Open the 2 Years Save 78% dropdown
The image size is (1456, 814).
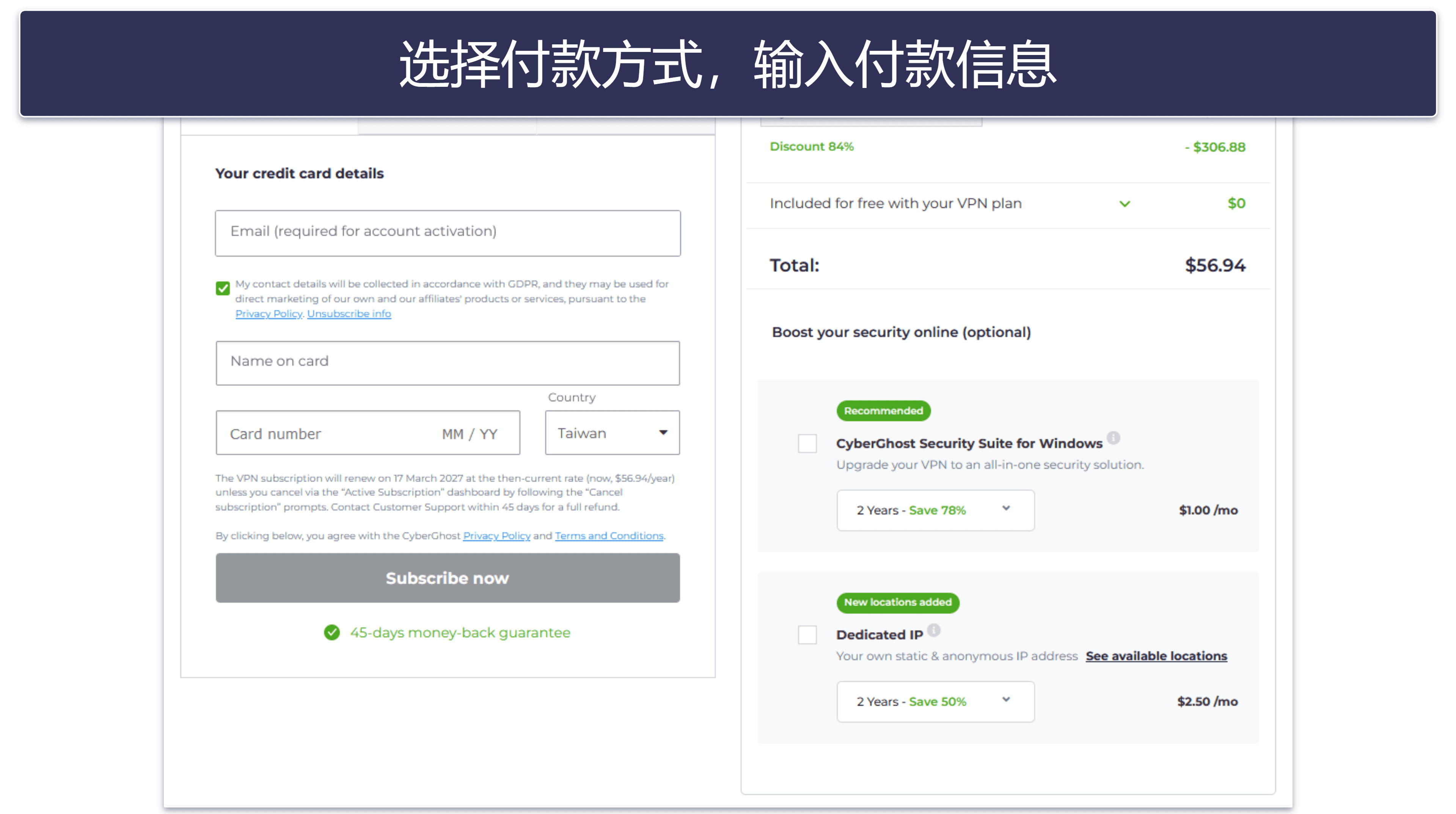(935, 510)
